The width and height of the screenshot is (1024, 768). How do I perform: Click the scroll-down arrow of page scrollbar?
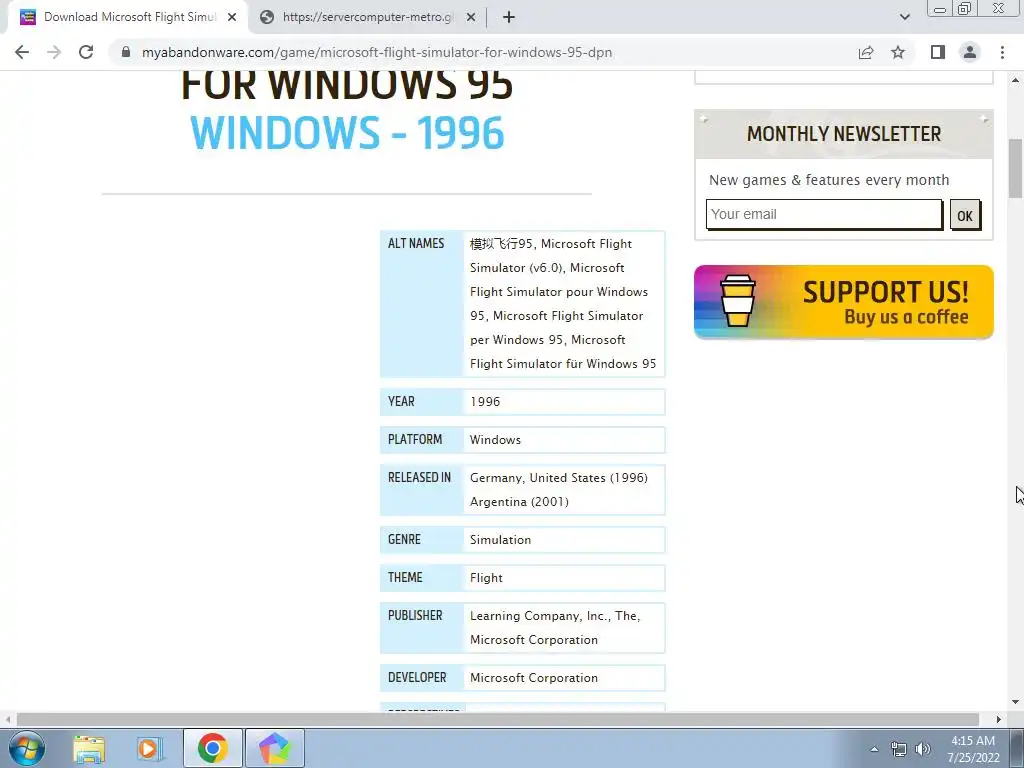pyautogui.click(x=1016, y=702)
